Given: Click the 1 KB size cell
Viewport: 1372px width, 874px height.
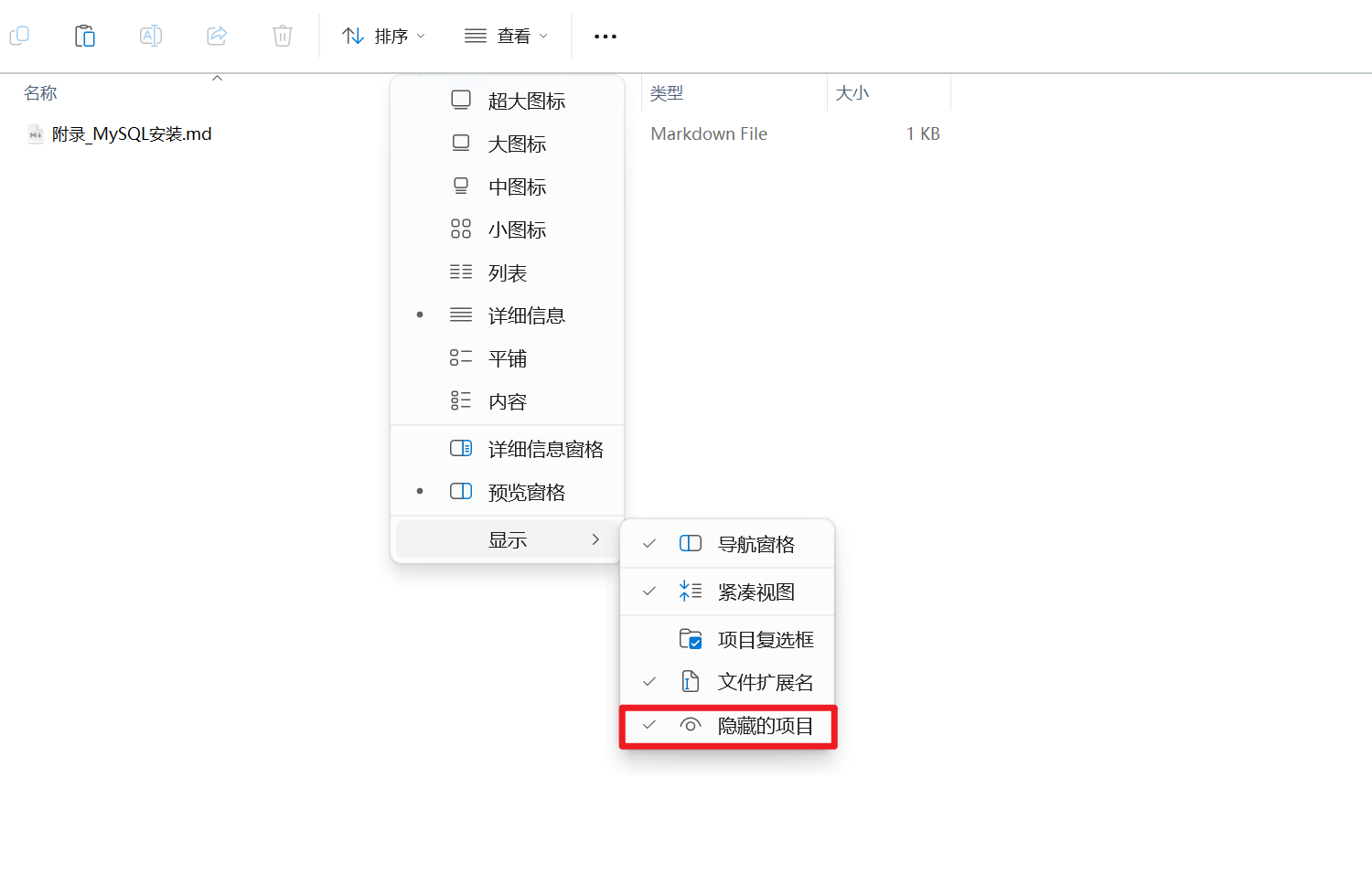Looking at the screenshot, I should [x=923, y=134].
